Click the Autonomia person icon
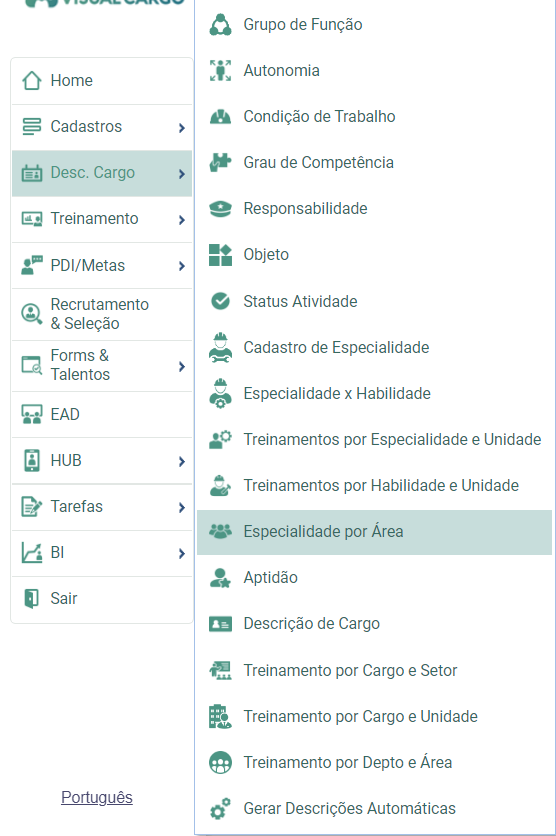 pos(220,70)
